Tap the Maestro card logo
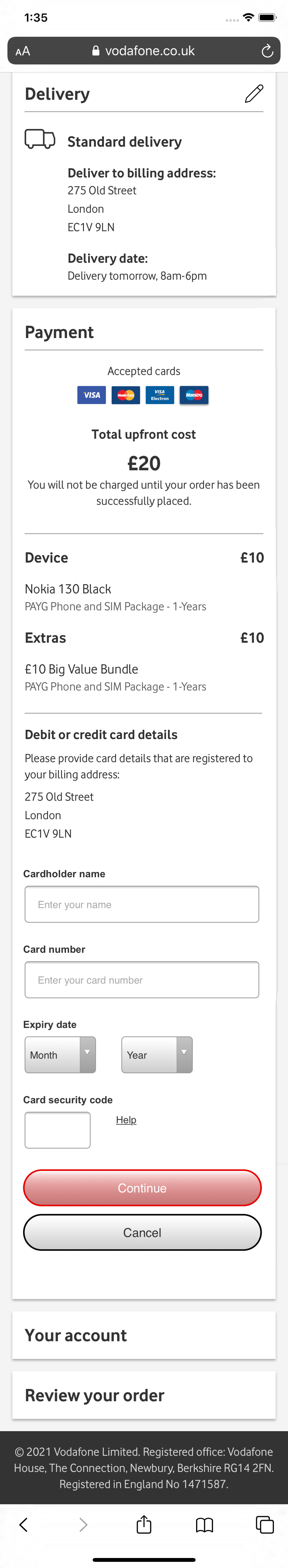The width and height of the screenshot is (288, 1568). pos(194,395)
